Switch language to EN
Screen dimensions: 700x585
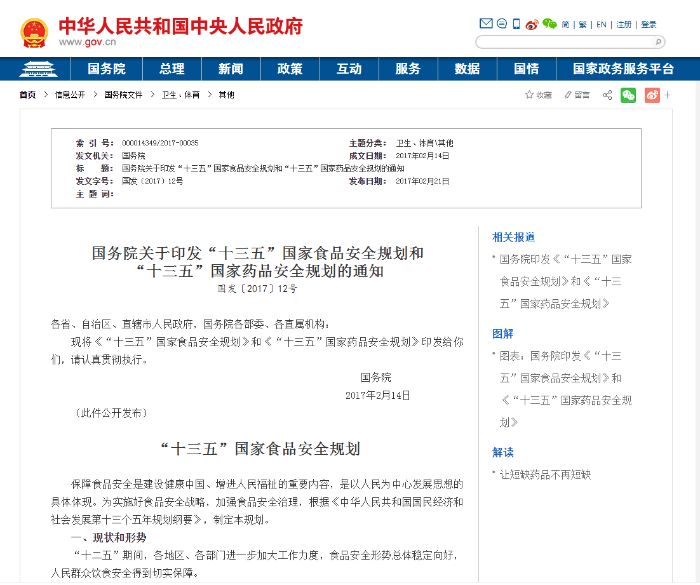602,24
